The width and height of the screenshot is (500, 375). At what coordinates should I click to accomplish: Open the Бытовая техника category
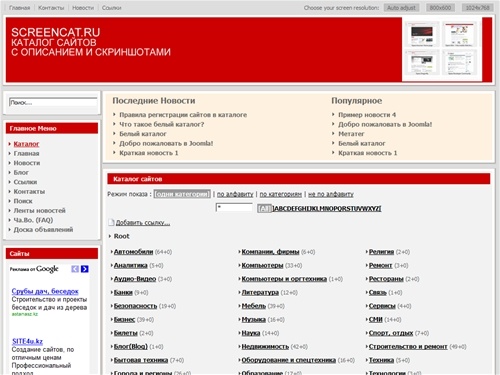141,360
